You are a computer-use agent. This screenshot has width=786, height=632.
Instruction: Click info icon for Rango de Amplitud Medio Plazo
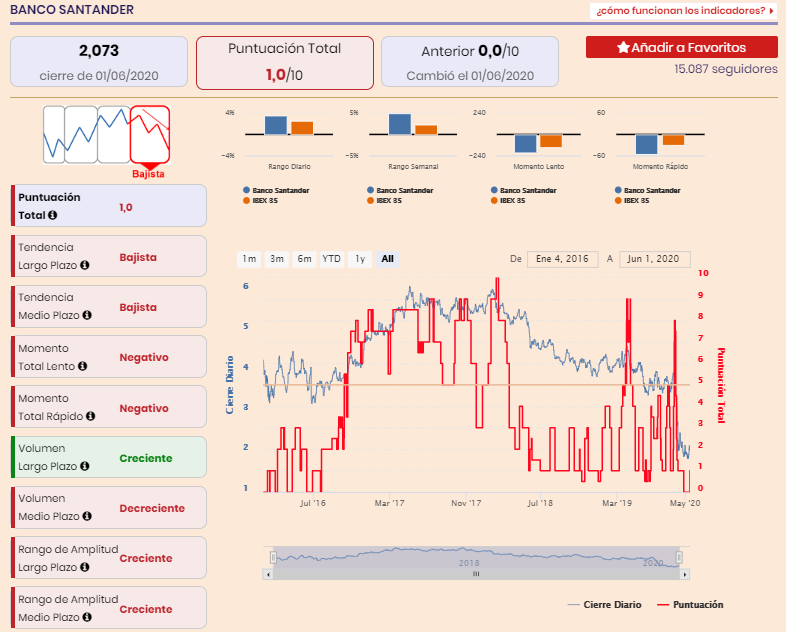[87, 617]
